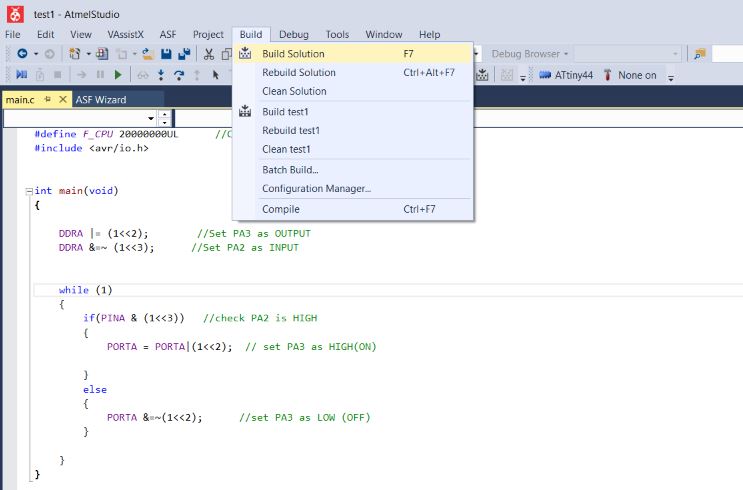Open the ASF menu
This screenshot has width=743, height=490.
168,35
